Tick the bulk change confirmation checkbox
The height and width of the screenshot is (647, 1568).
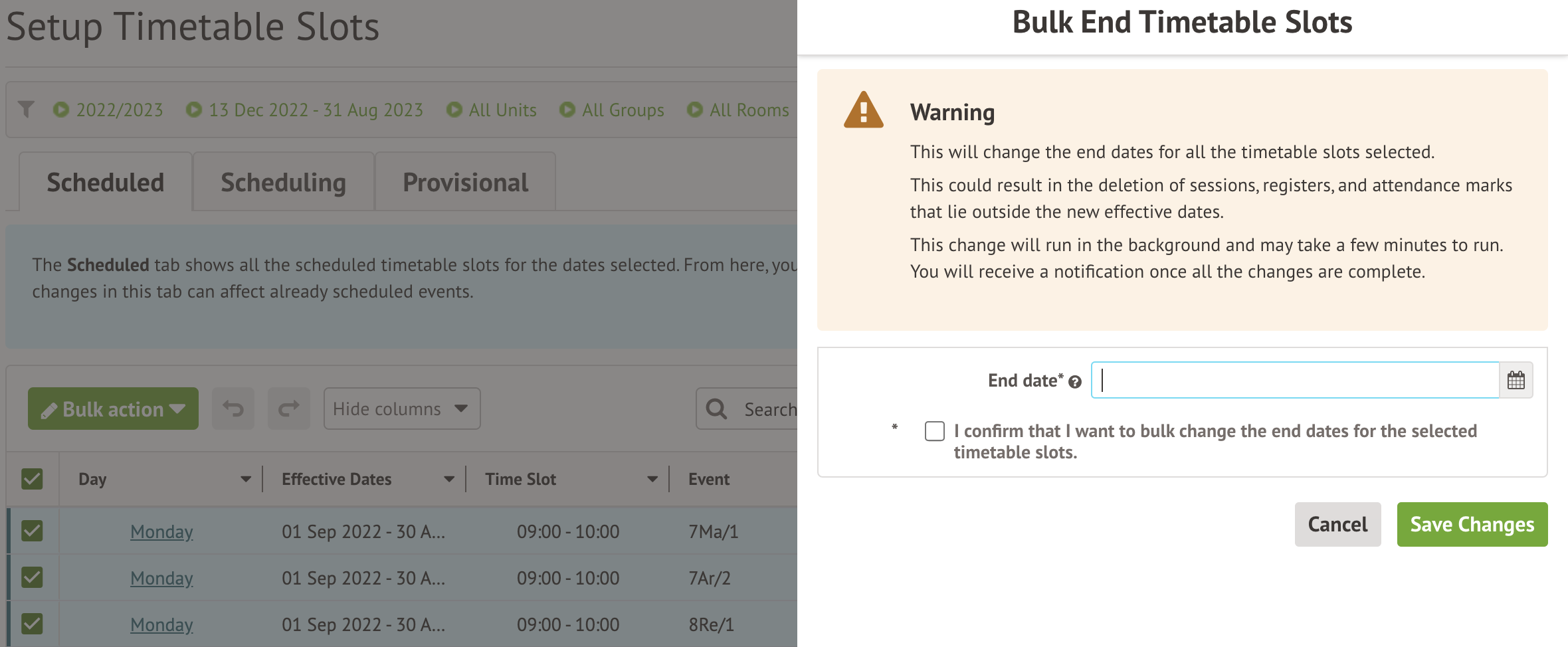click(x=934, y=431)
